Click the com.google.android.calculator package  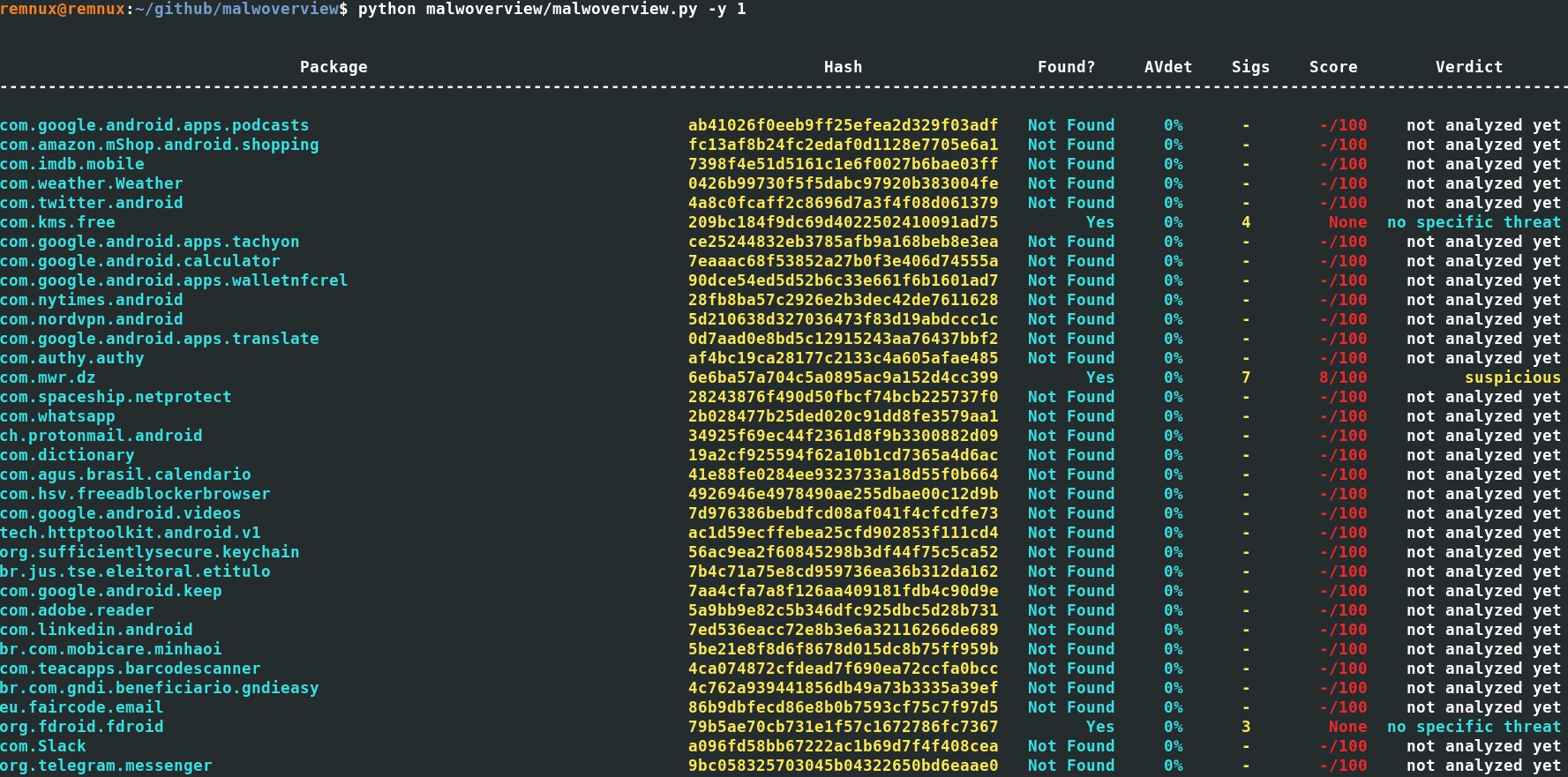(140, 261)
